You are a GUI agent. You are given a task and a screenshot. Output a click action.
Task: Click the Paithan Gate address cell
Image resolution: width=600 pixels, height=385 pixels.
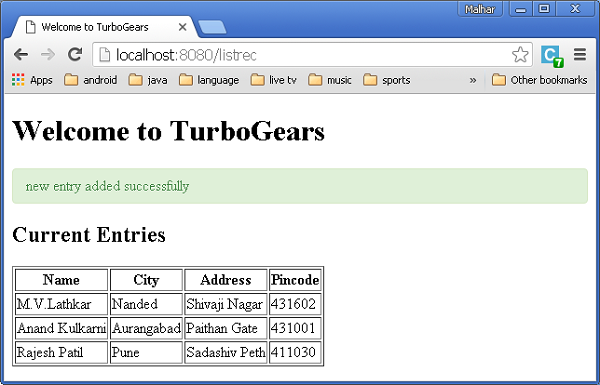click(226, 328)
